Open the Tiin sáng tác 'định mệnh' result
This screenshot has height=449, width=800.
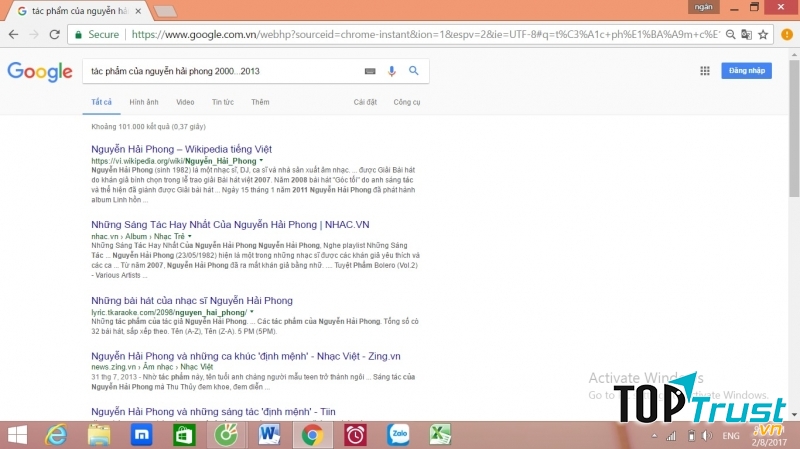(x=213, y=412)
